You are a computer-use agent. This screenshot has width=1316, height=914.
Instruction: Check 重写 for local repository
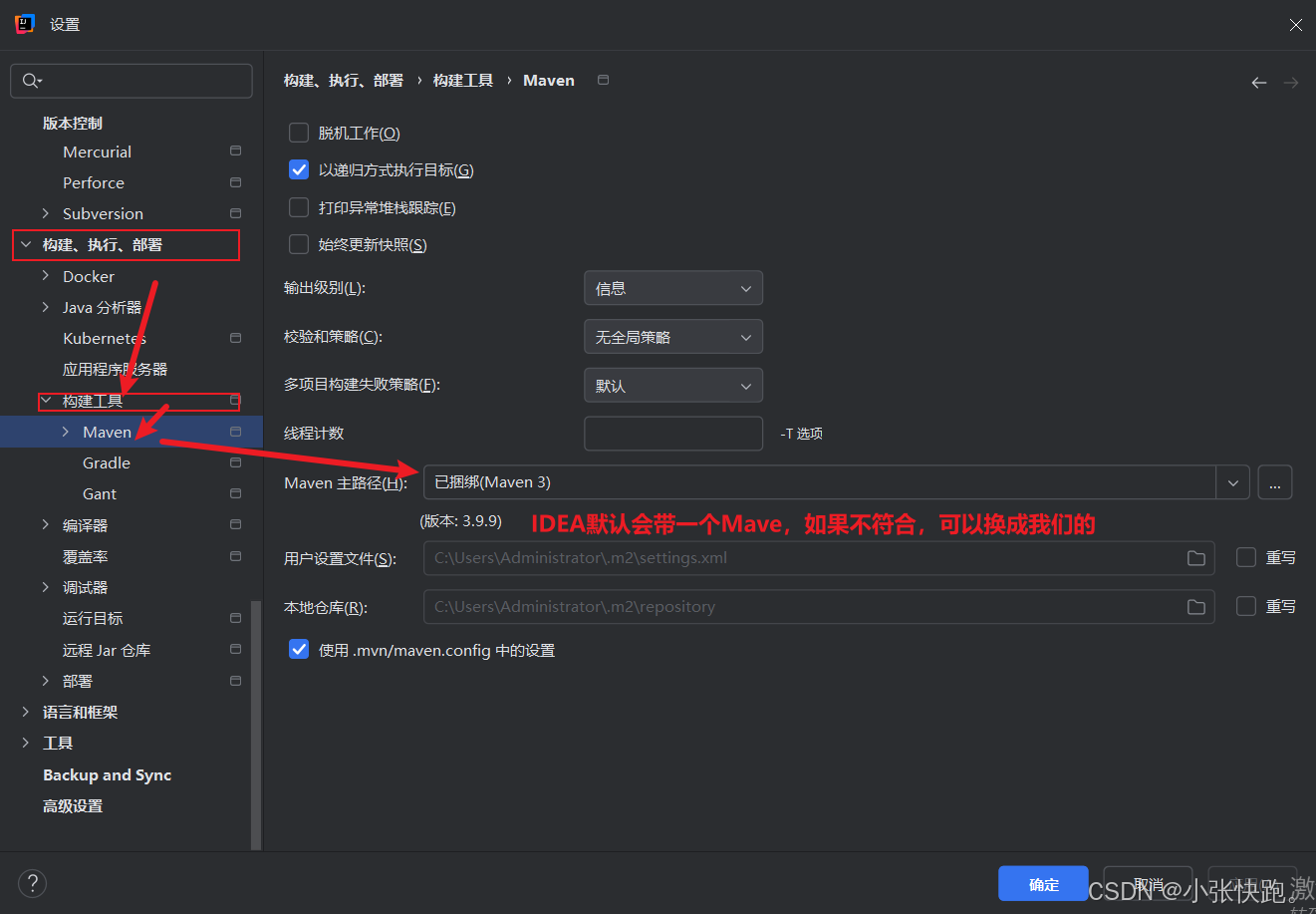point(1246,606)
